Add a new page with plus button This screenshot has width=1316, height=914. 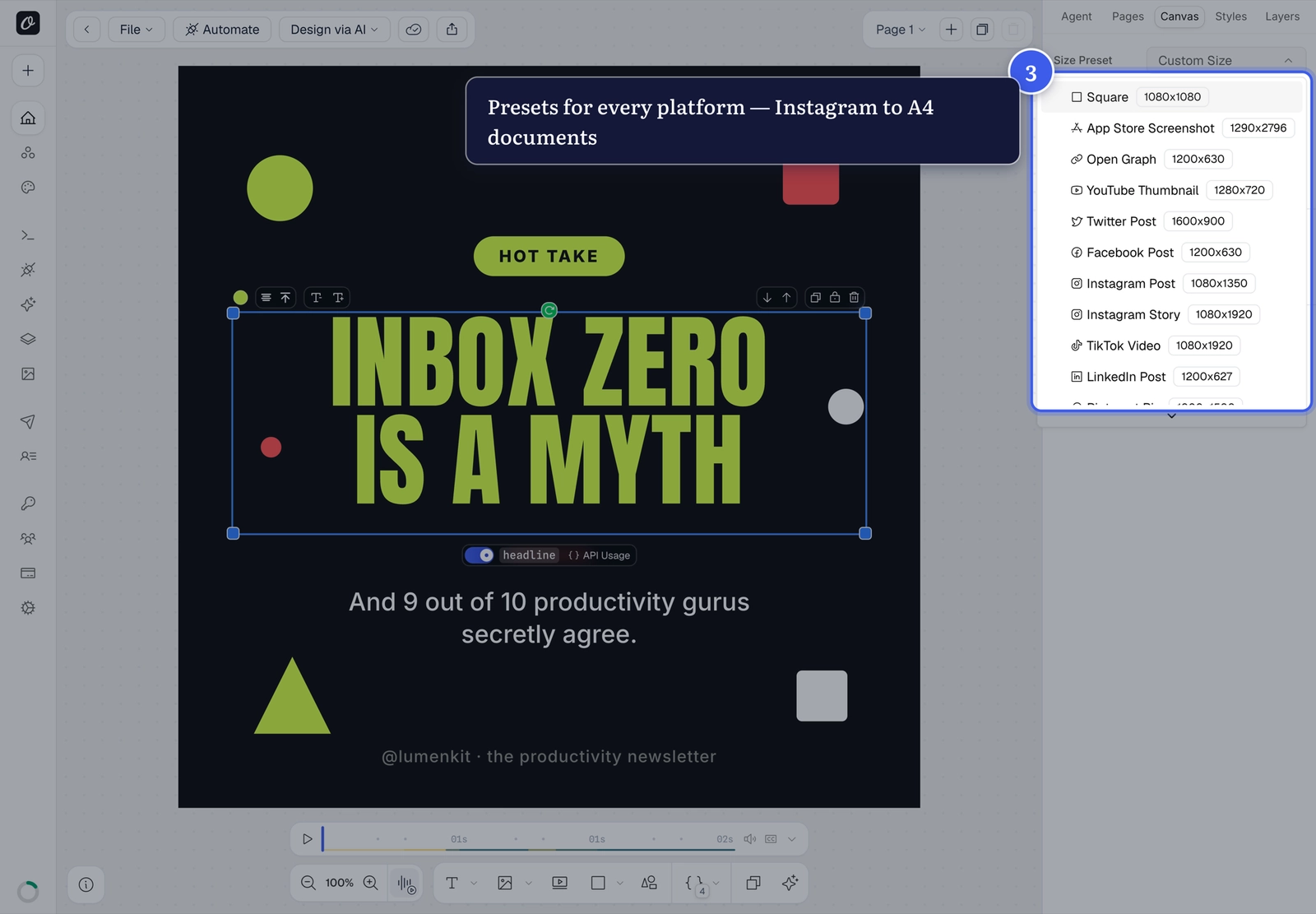click(x=951, y=30)
